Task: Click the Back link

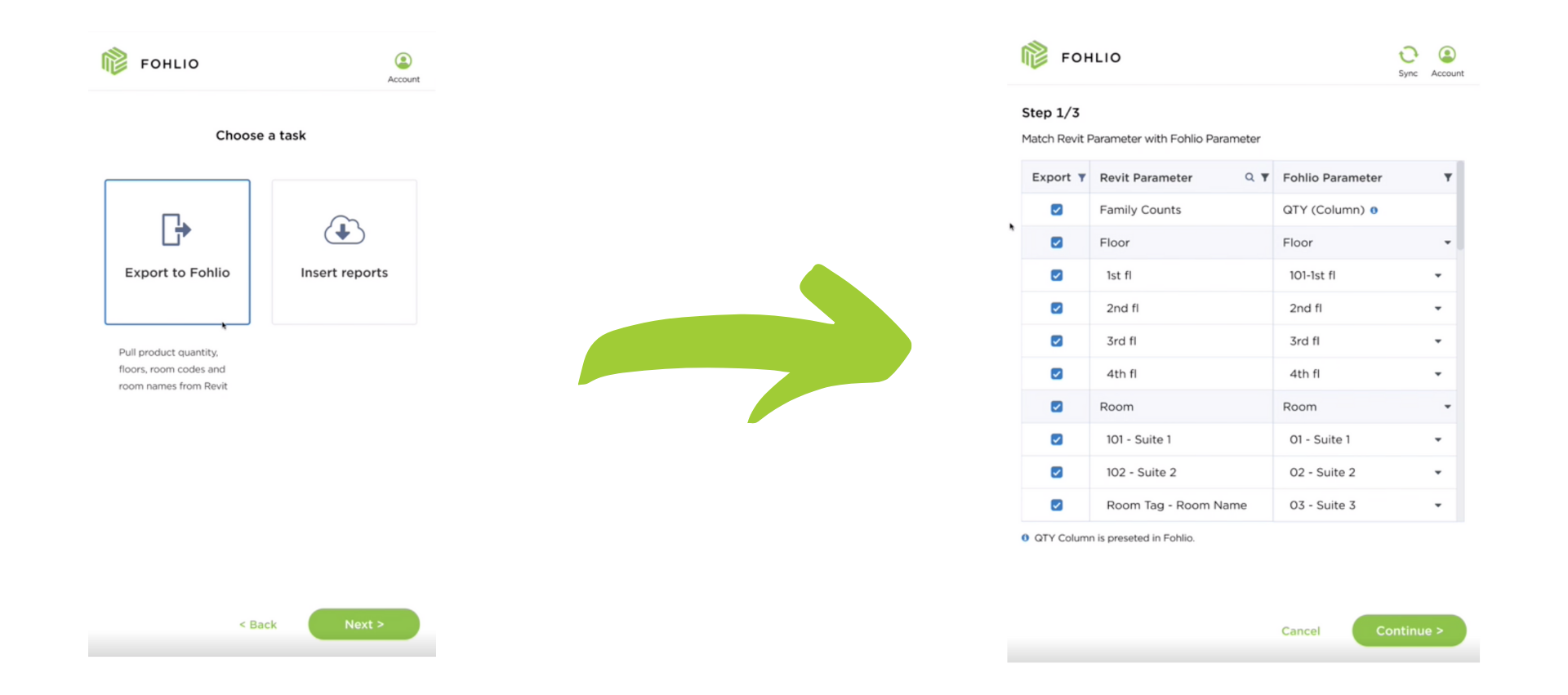Action: click(258, 624)
